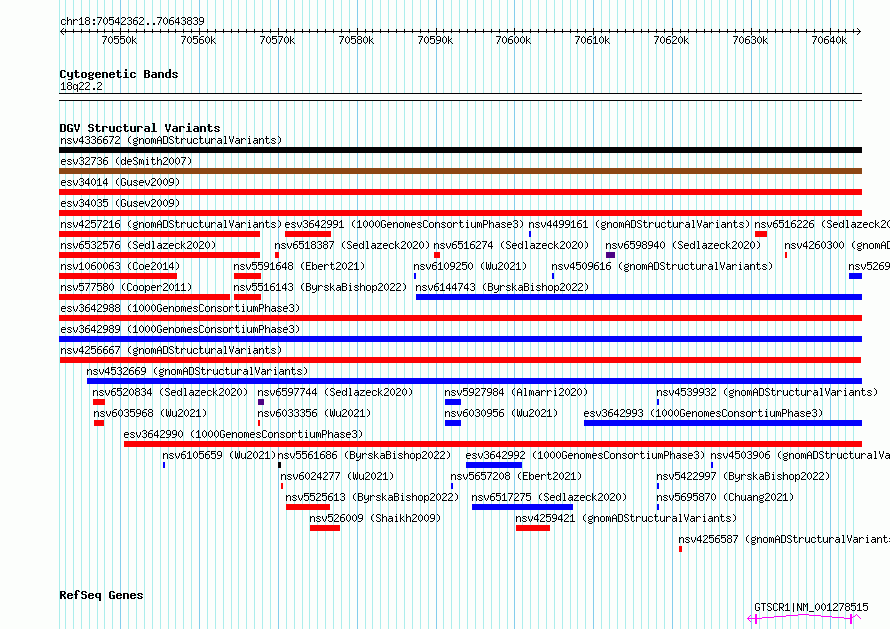
Task: Open nsv4503906 variant label
Action: pos(800,455)
